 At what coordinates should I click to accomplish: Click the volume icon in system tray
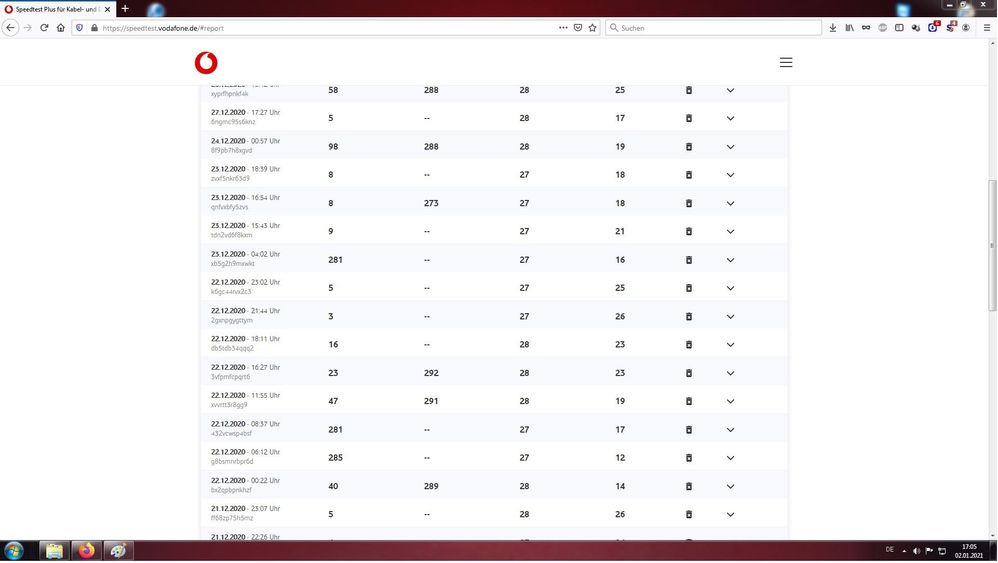(917, 551)
